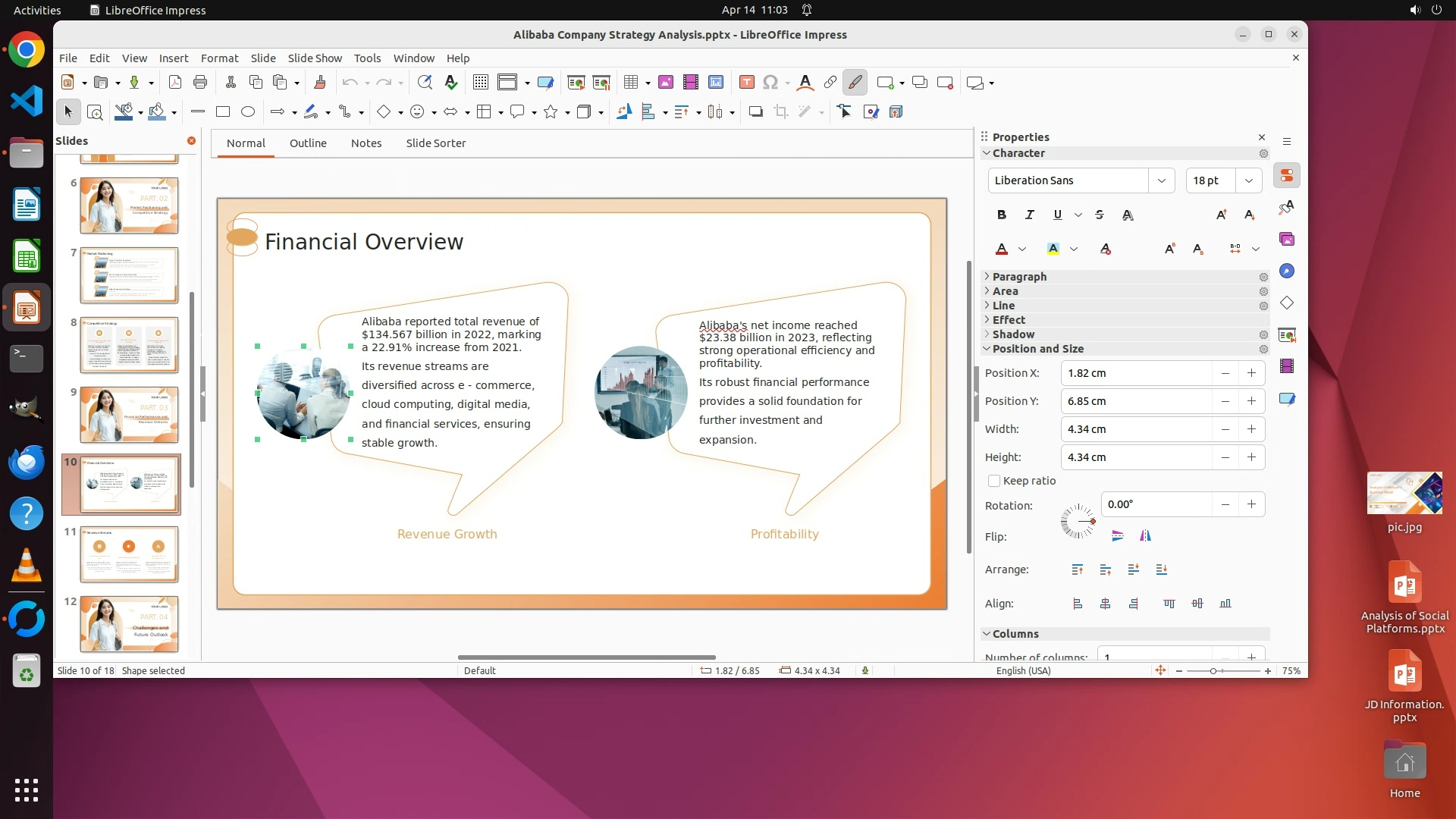Toggle Italic in Character panel
This screenshot has width=1456, height=819.
pyautogui.click(x=1029, y=215)
